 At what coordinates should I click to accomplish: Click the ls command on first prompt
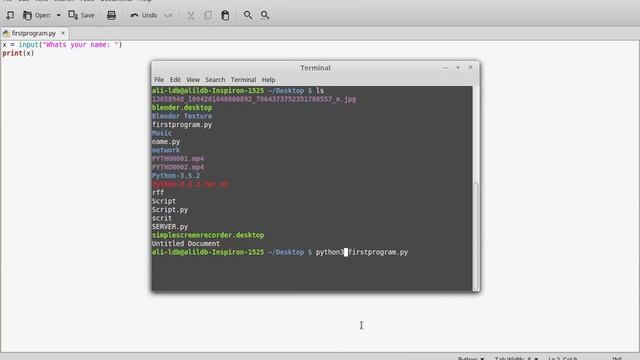(x=320, y=91)
